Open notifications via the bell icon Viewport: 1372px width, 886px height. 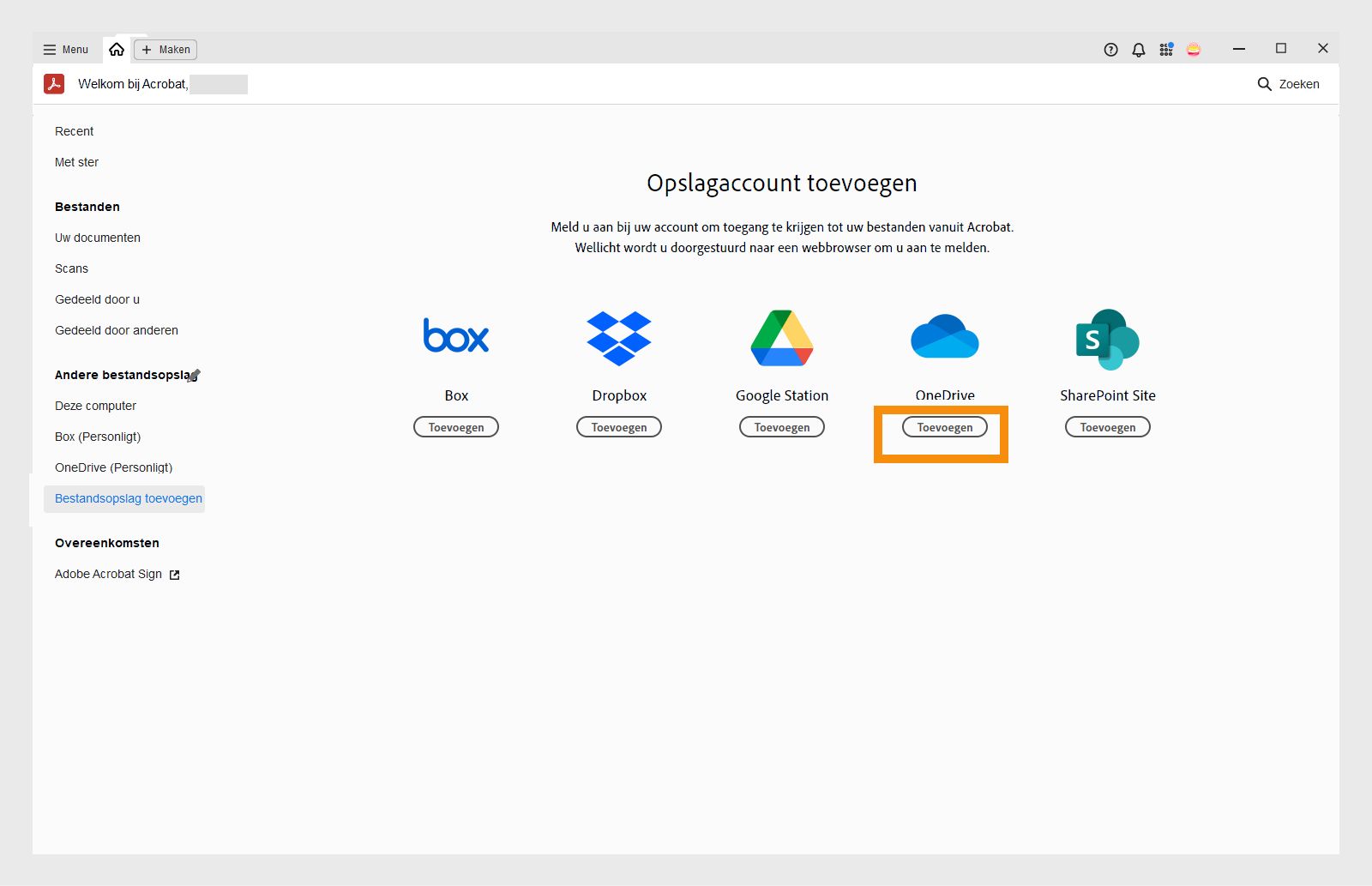[1138, 49]
